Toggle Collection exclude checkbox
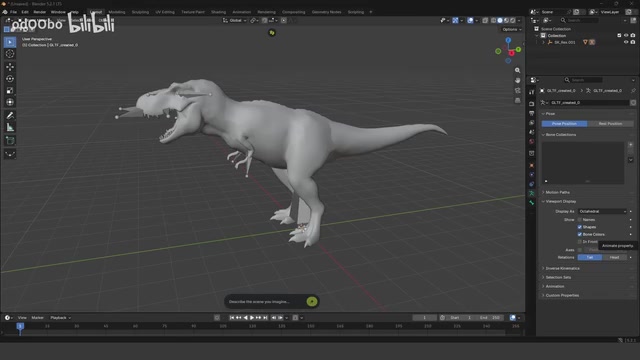The image size is (640, 360). 619,36
